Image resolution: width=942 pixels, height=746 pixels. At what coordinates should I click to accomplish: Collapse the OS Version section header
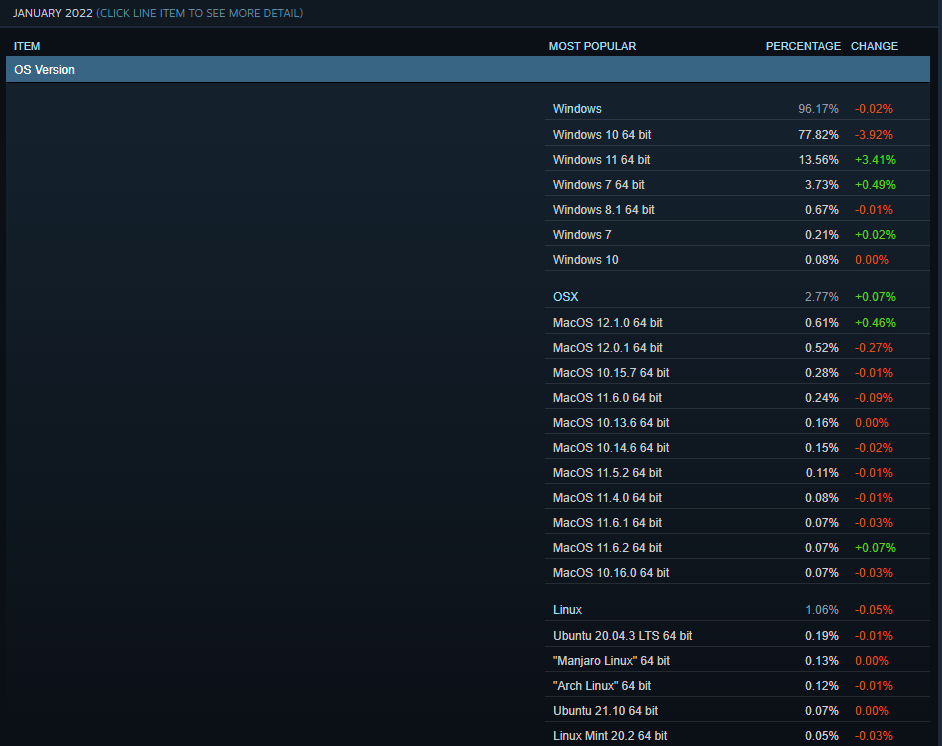point(467,70)
